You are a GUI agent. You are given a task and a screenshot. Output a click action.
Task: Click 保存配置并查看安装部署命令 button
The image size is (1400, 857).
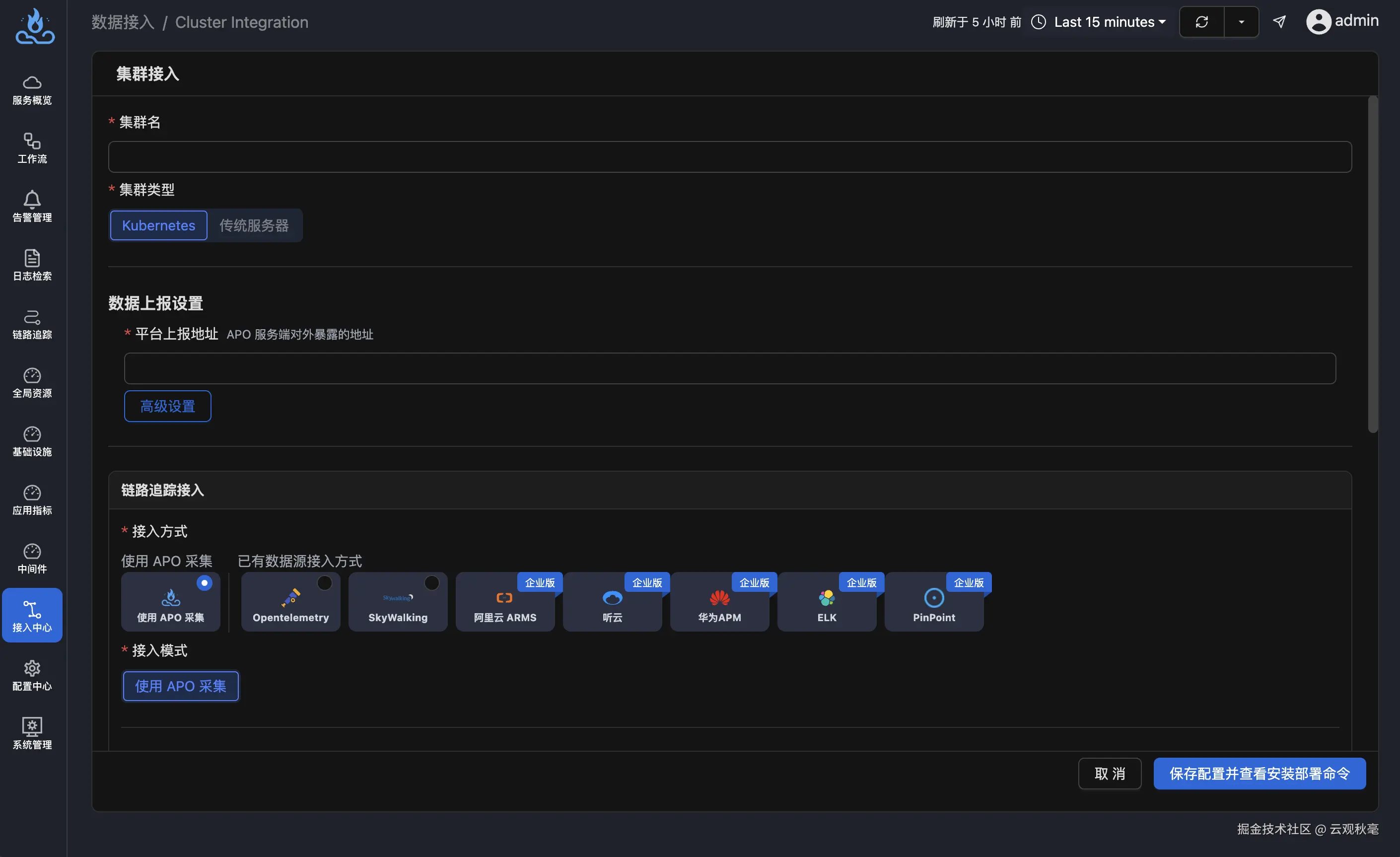point(1259,774)
